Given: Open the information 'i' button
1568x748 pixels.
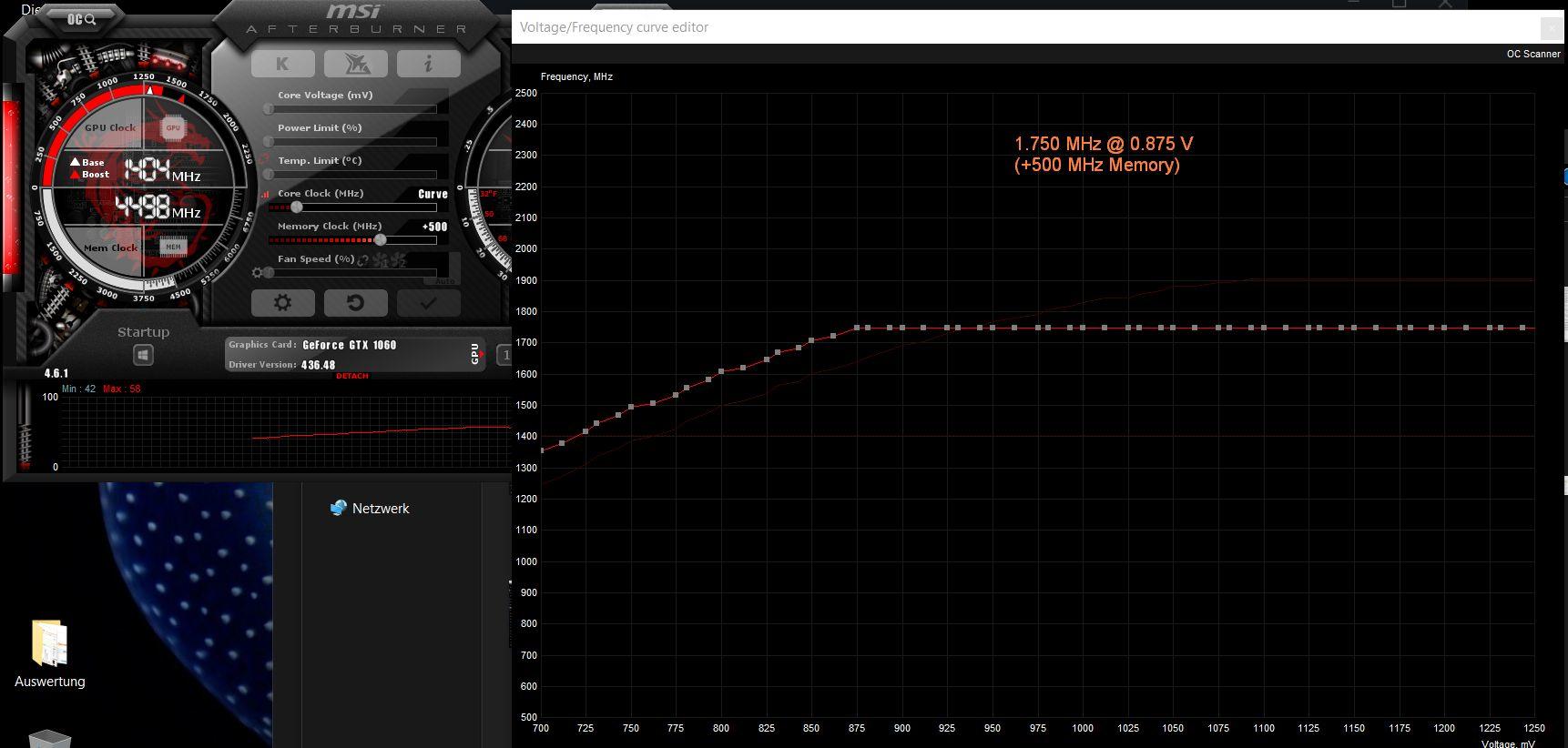Looking at the screenshot, I should click(x=428, y=64).
